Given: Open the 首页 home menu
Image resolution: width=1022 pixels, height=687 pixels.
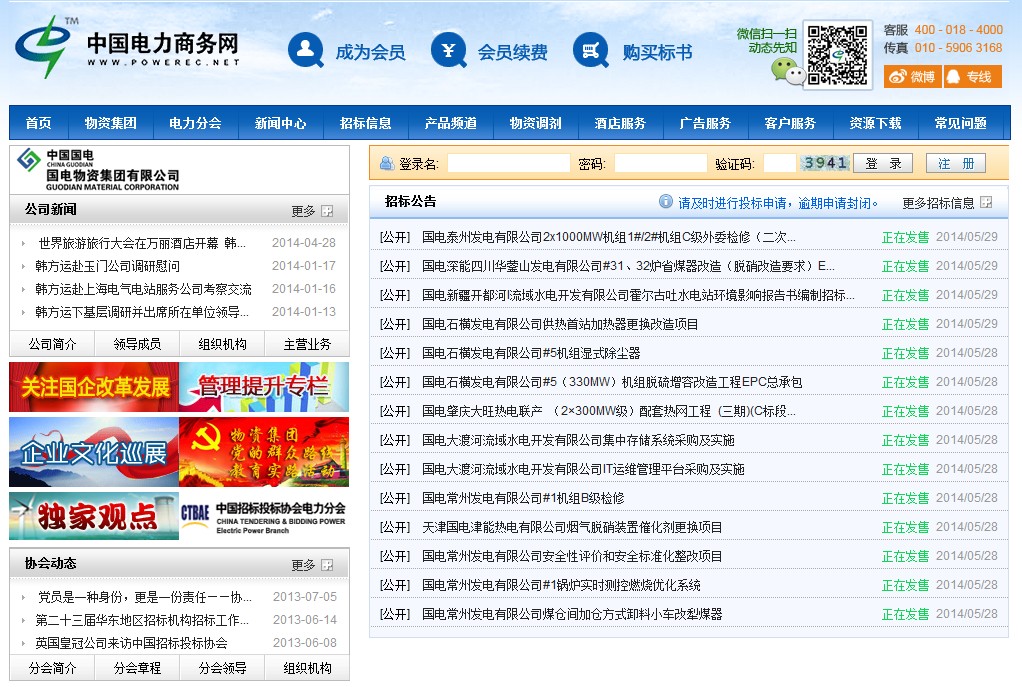Looking at the screenshot, I should pos(38,123).
